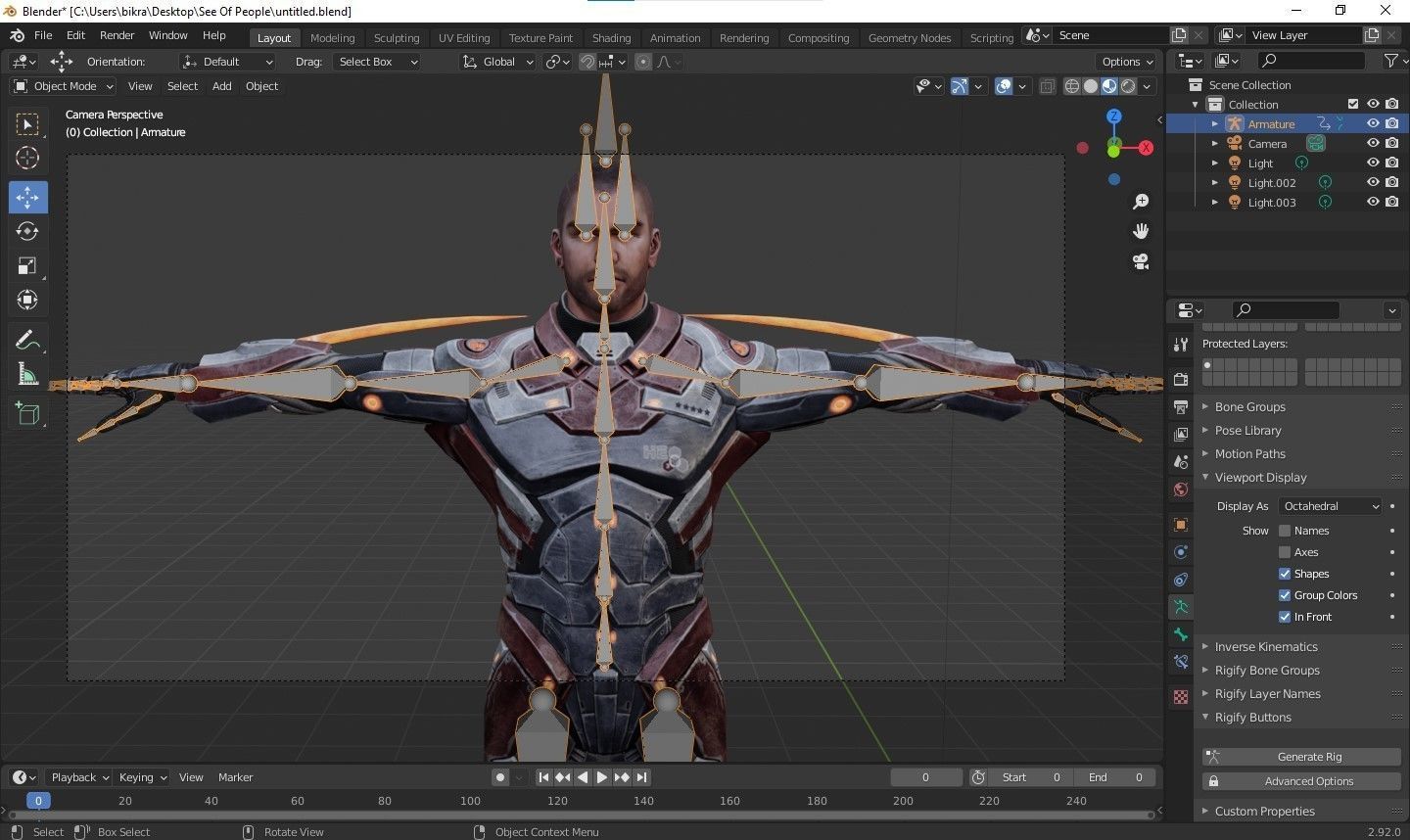Open the View Layer properties tab
This screenshot has height=840, width=1410.
click(x=1181, y=434)
